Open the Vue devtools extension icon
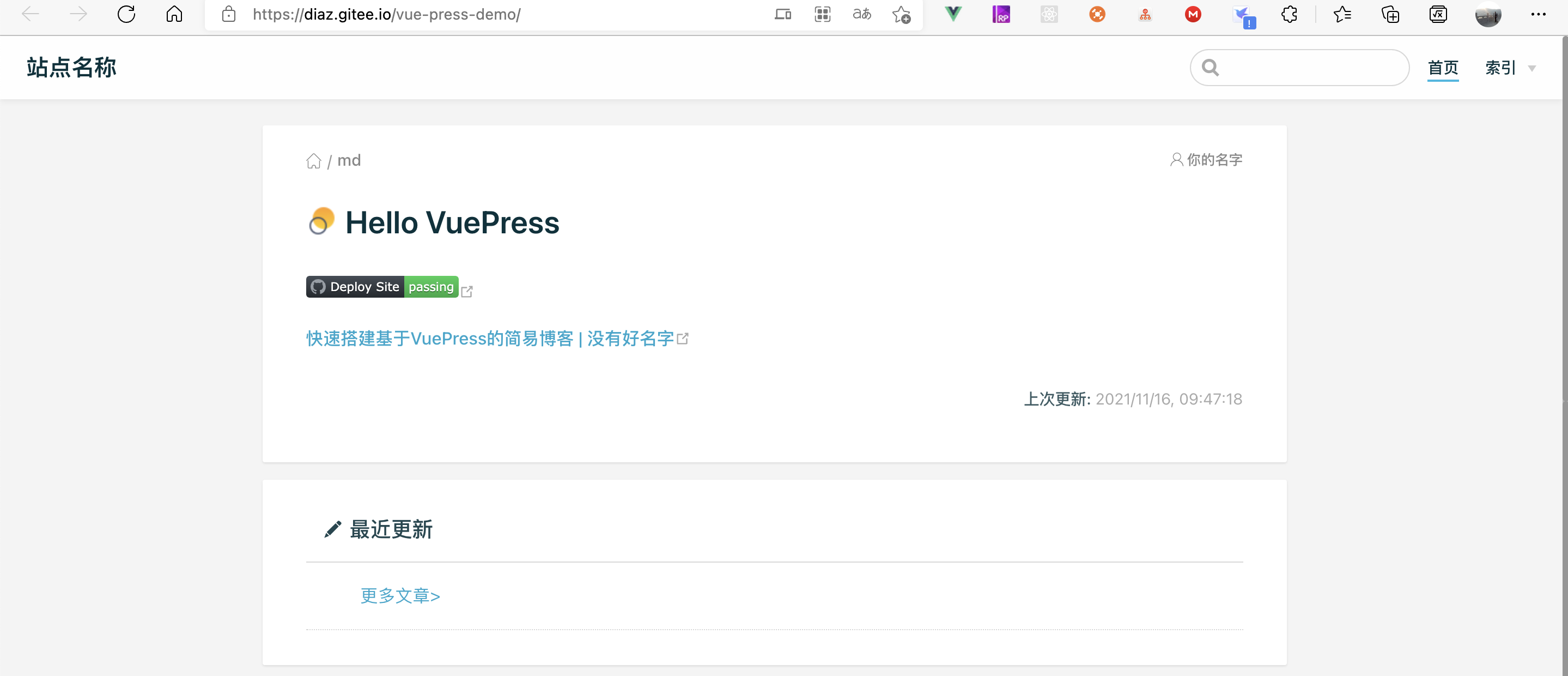The image size is (1568, 676). click(953, 14)
